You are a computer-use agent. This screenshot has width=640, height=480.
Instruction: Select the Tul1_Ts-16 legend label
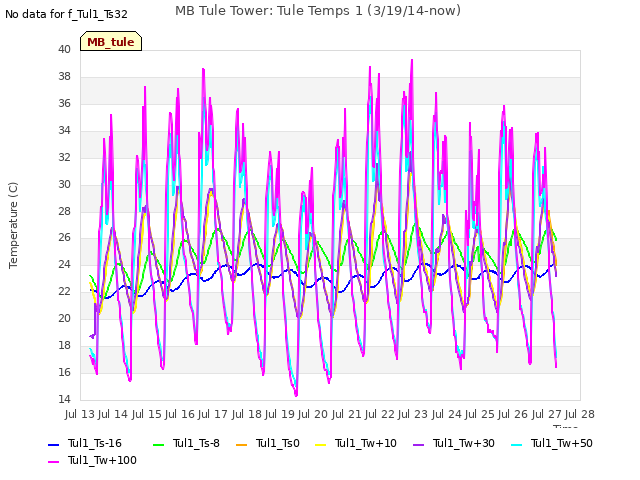point(95,444)
